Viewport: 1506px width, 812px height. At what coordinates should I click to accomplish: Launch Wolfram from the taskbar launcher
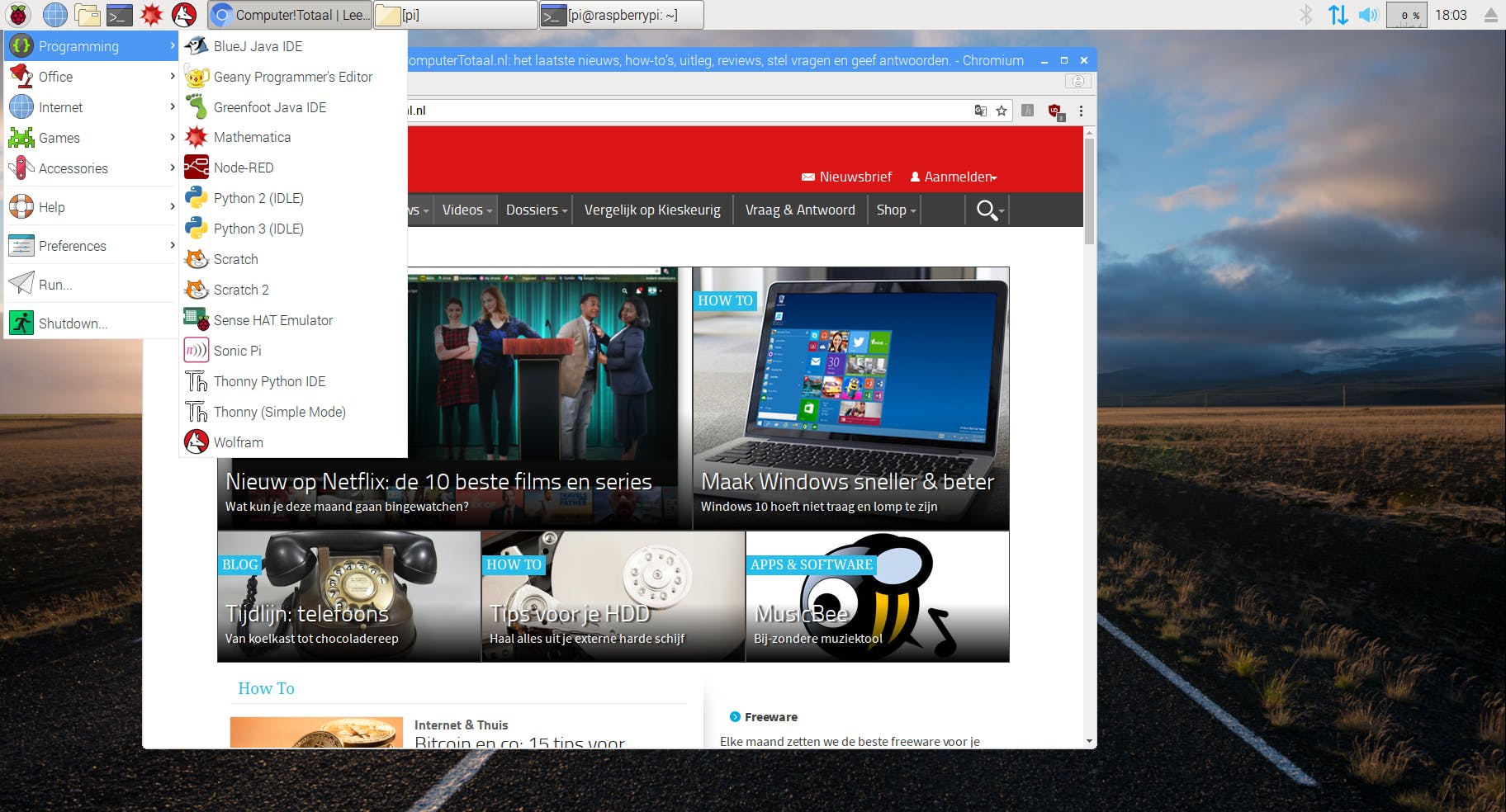point(183,14)
